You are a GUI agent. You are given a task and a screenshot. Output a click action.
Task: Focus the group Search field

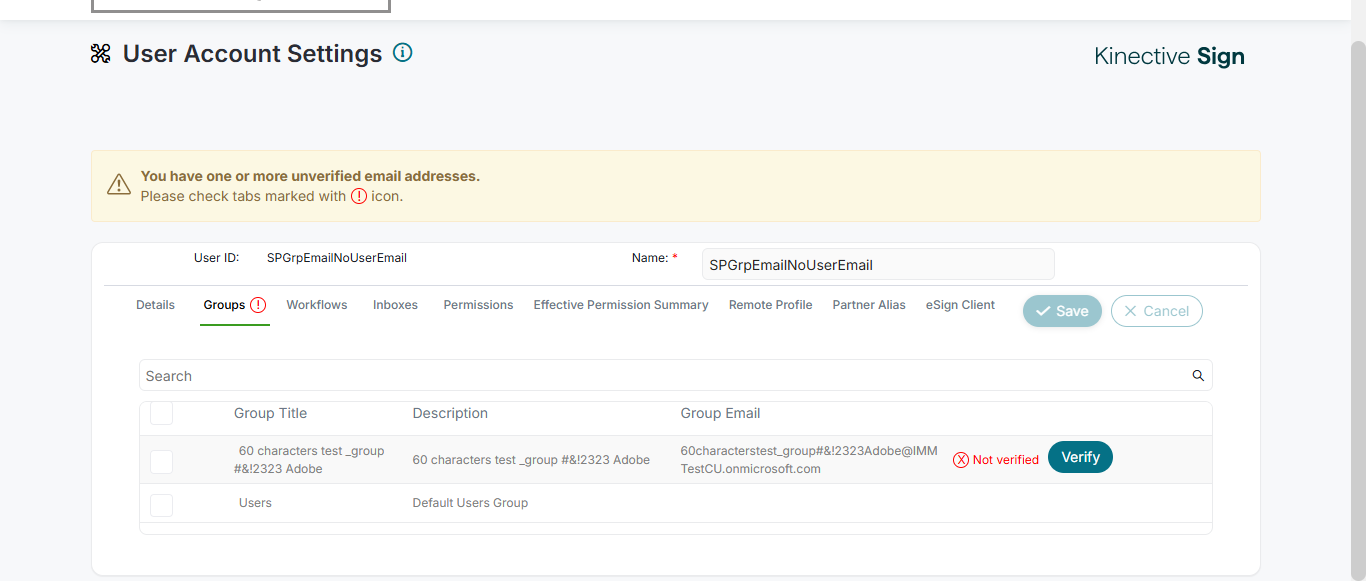click(x=660, y=376)
